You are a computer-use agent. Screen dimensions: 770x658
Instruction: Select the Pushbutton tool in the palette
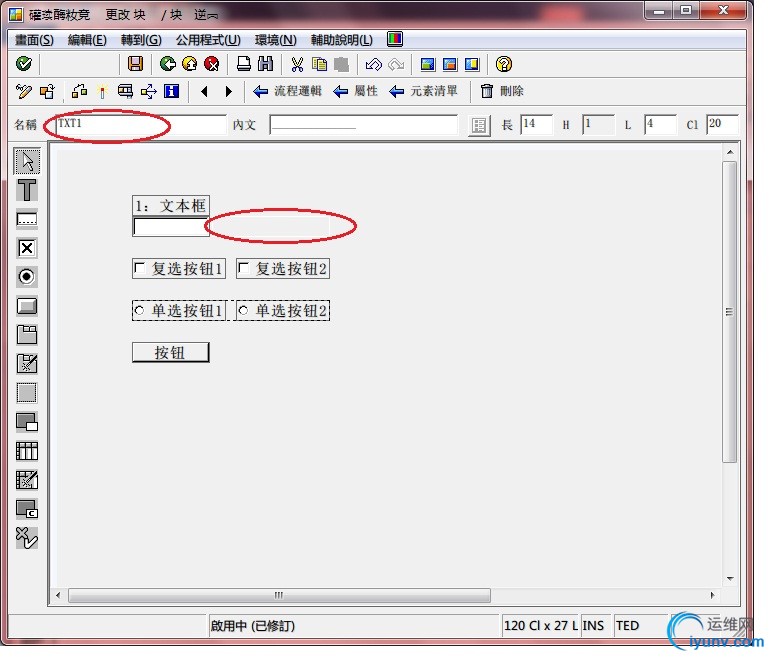click(x=27, y=306)
